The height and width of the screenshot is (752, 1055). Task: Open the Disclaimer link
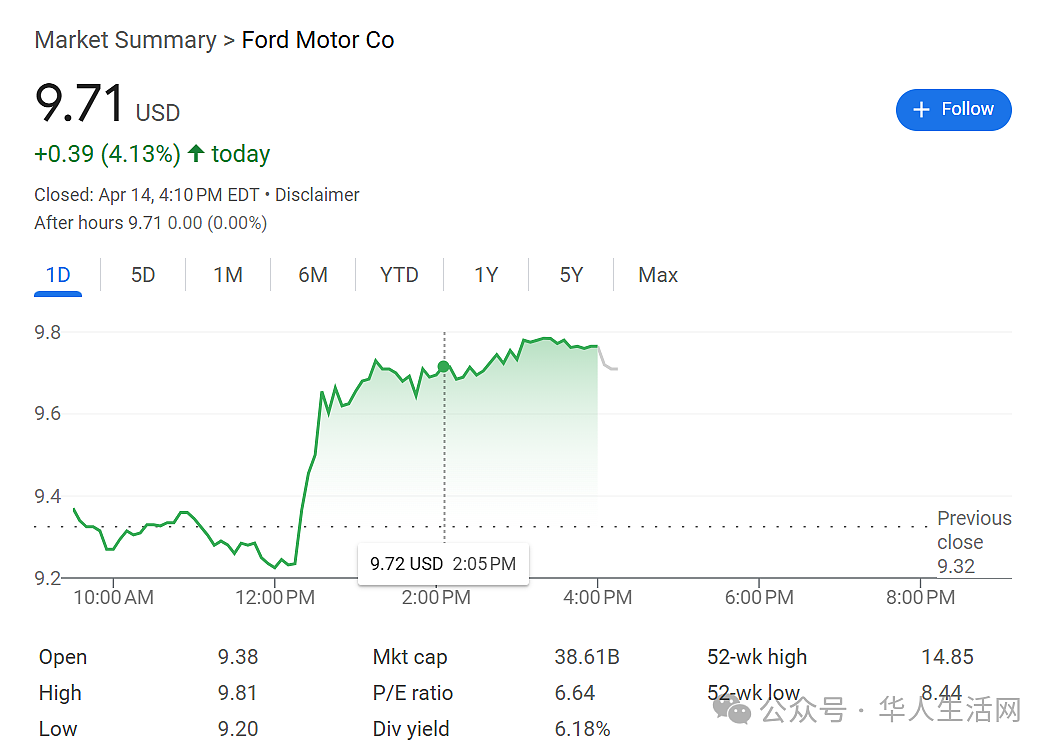(x=317, y=195)
